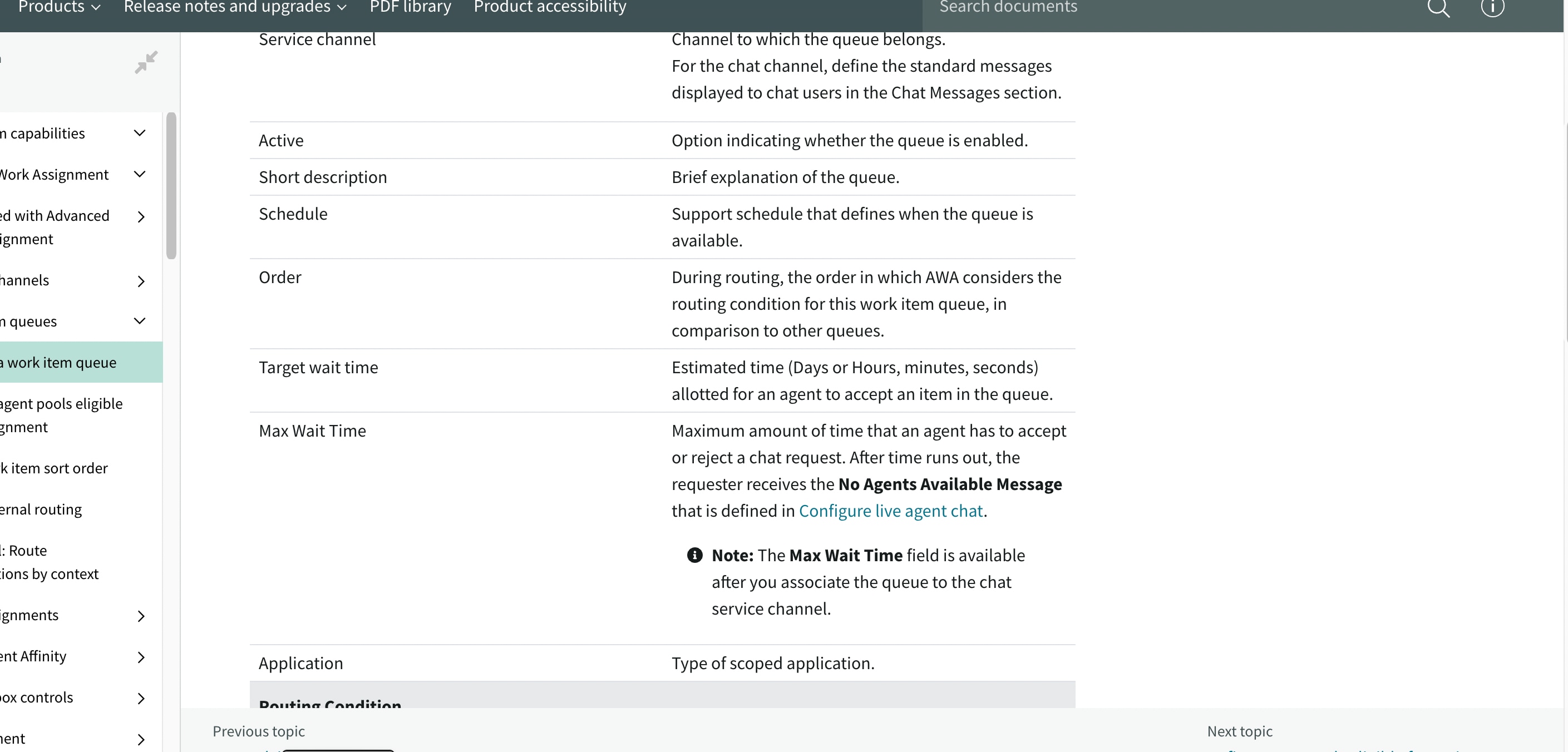Collapse the Work Assignment section
Image resolution: width=1568 pixels, height=752 pixels.
click(x=140, y=175)
